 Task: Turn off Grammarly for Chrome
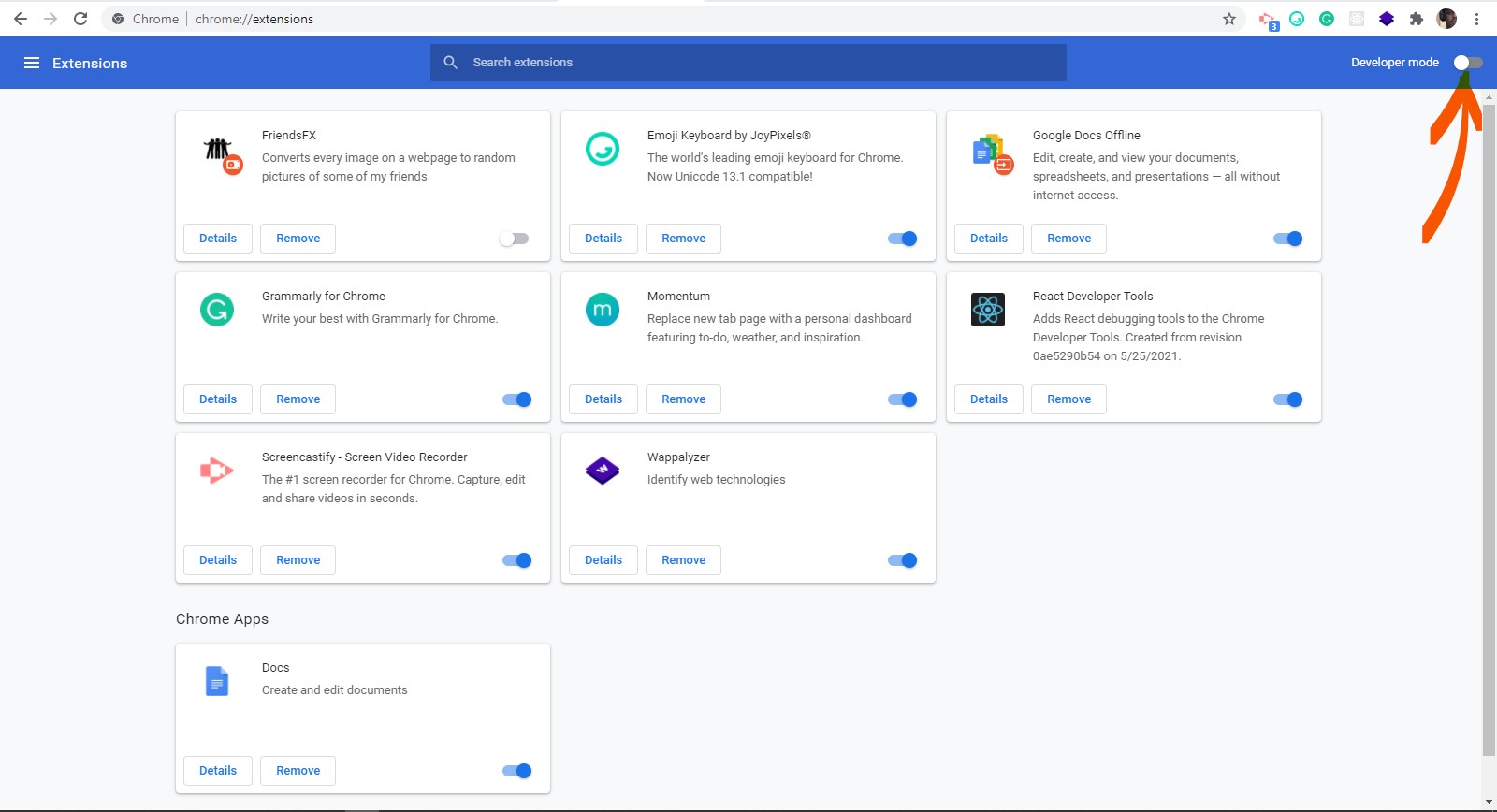tap(517, 399)
